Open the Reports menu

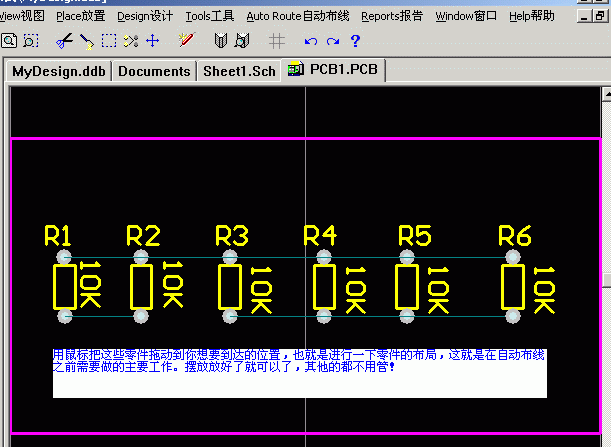391,16
